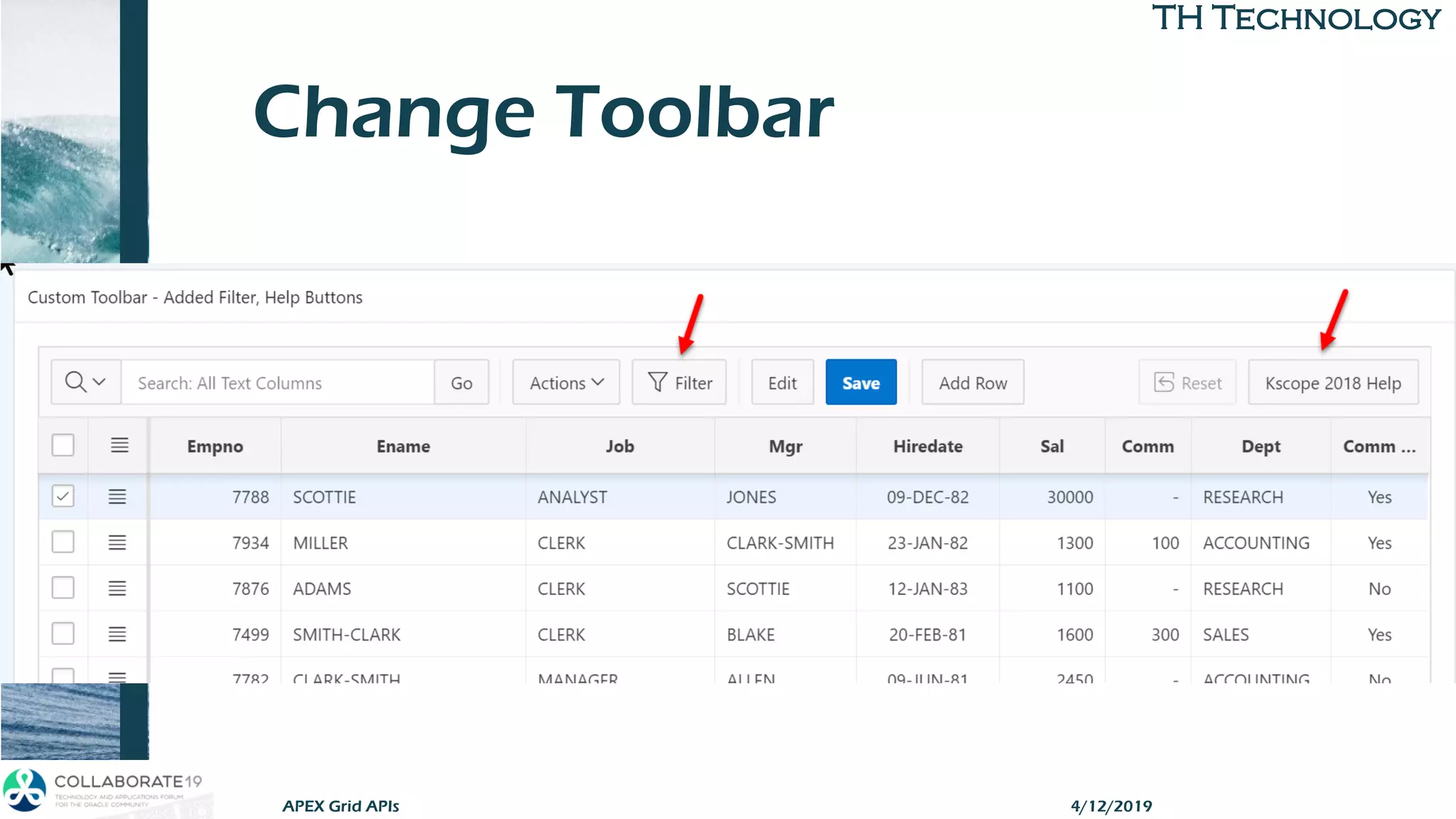The image size is (1456, 819).
Task: Select the BLAKE manager cell
Action: 786,634
